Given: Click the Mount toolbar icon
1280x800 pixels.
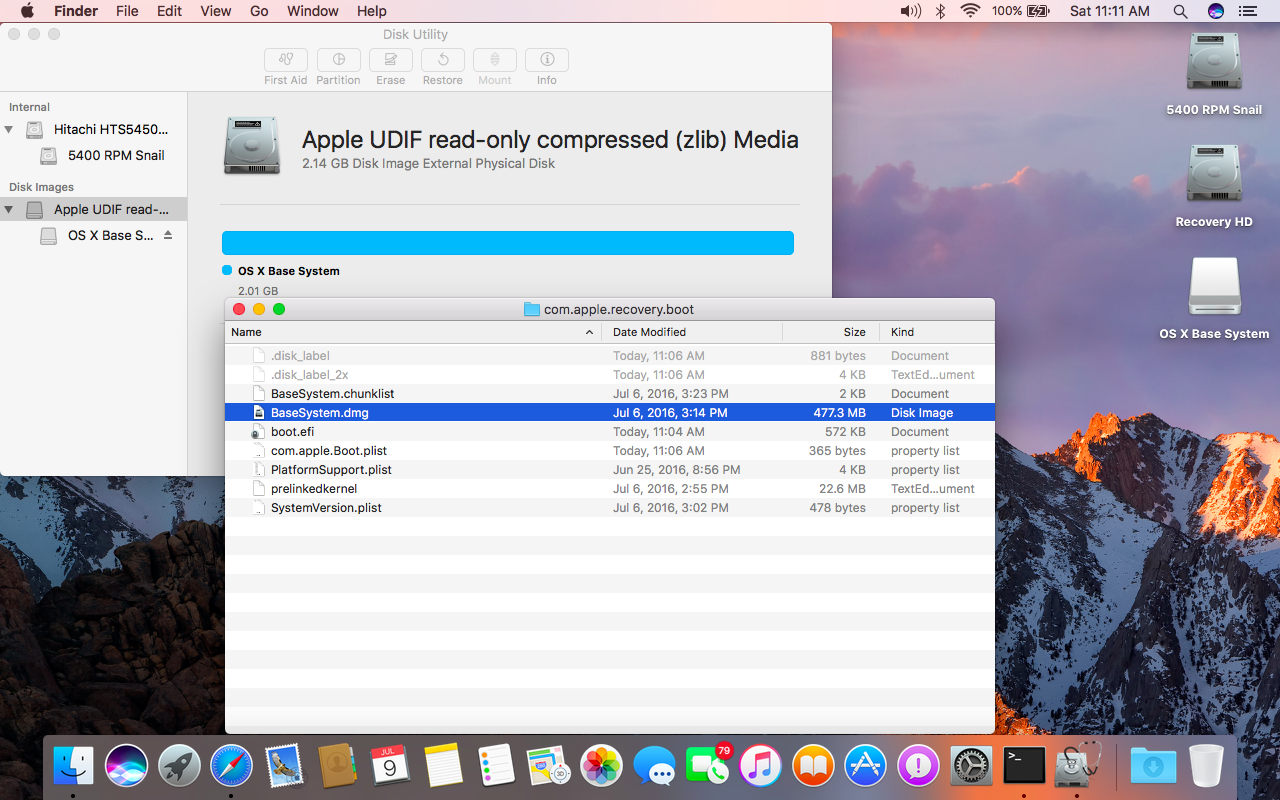Looking at the screenshot, I should [495, 60].
